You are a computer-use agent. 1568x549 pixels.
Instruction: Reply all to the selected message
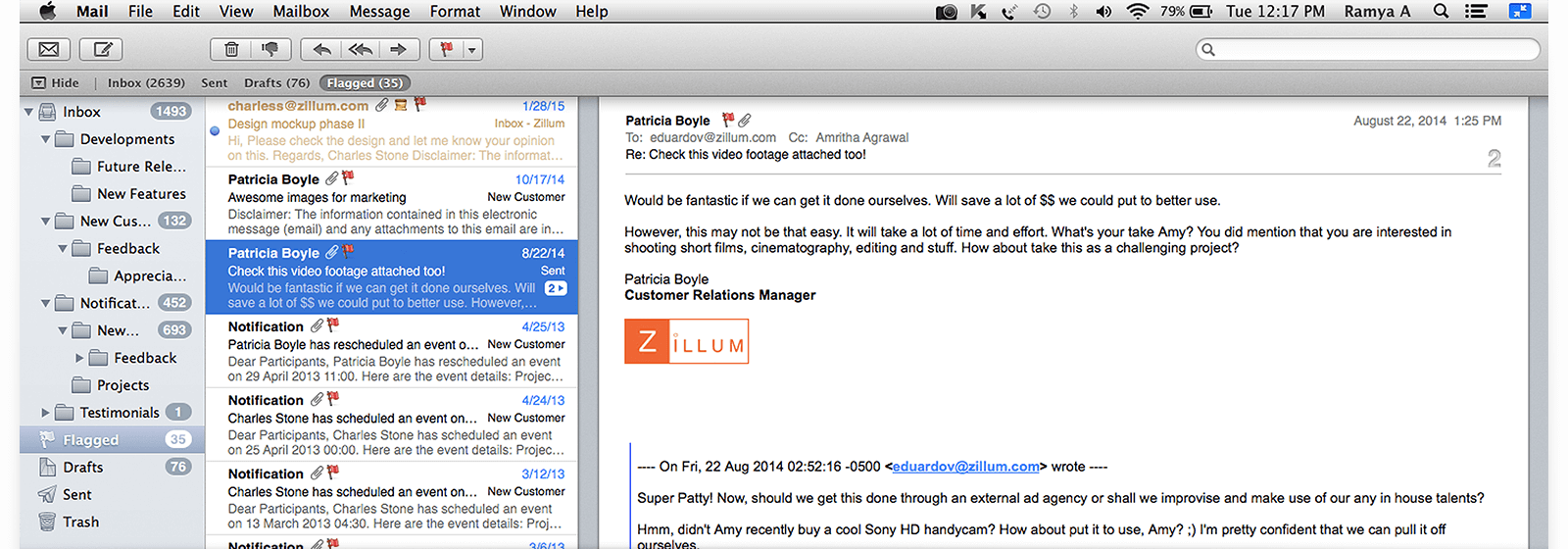[360, 49]
